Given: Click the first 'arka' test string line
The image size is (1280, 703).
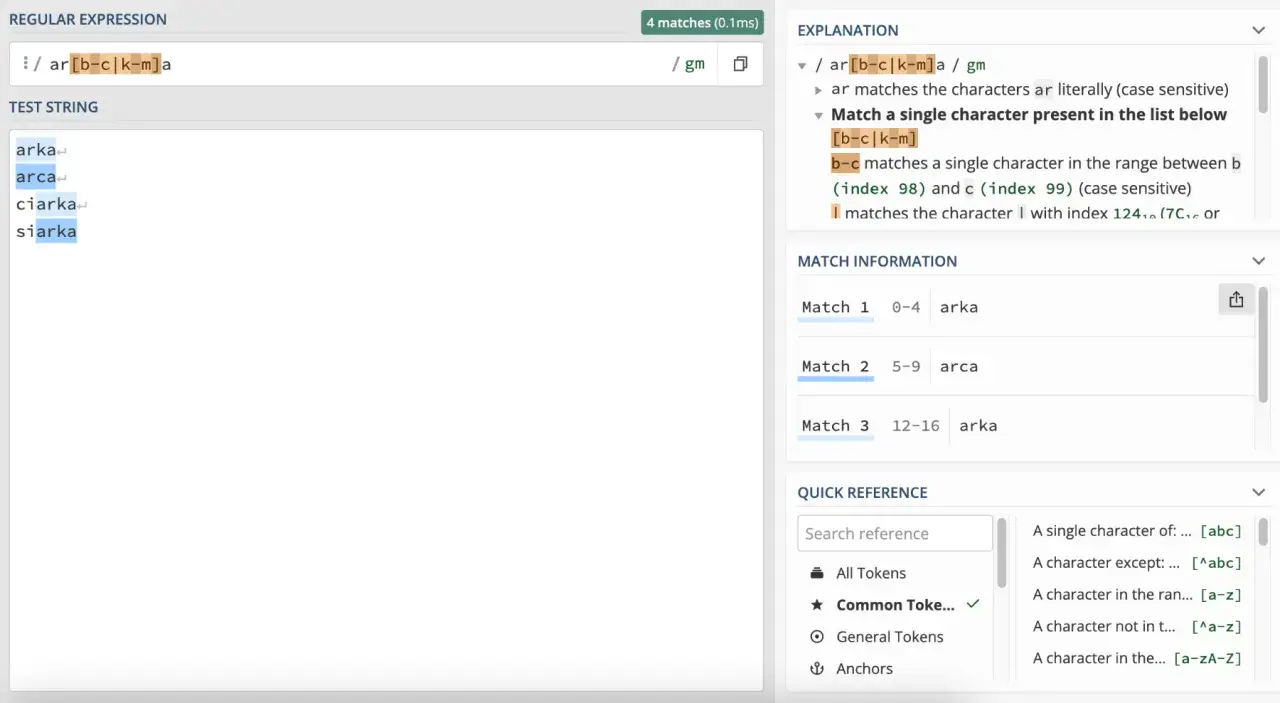Looking at the screenshot, I should click(x=36, y=150).
